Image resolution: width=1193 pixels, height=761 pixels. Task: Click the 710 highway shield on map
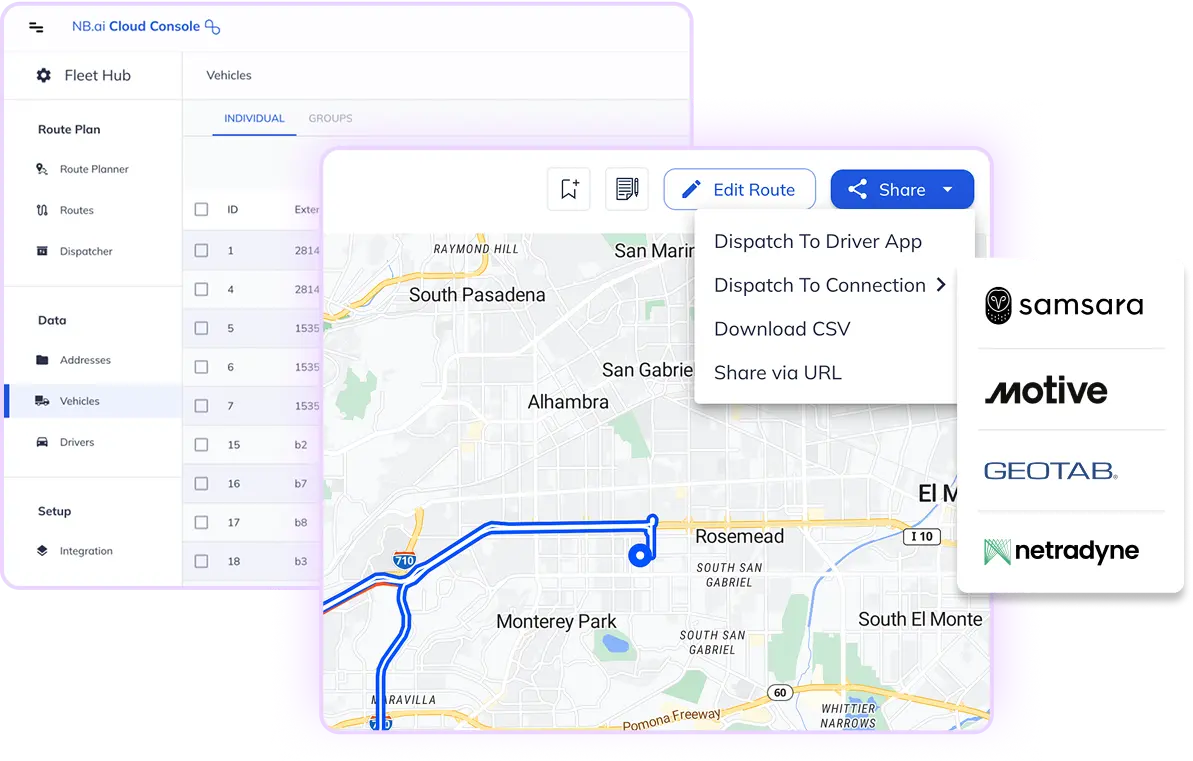click(404, 560)
